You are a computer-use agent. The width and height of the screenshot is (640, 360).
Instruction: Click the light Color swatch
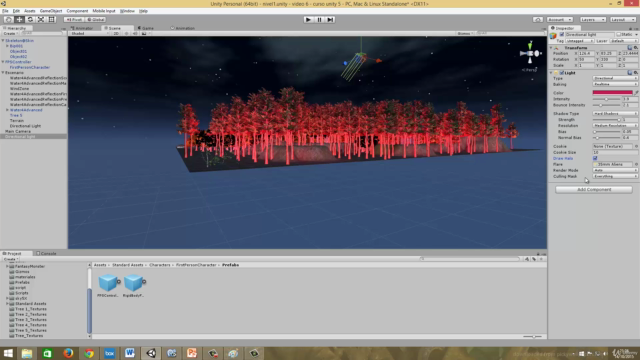point(612,93)
